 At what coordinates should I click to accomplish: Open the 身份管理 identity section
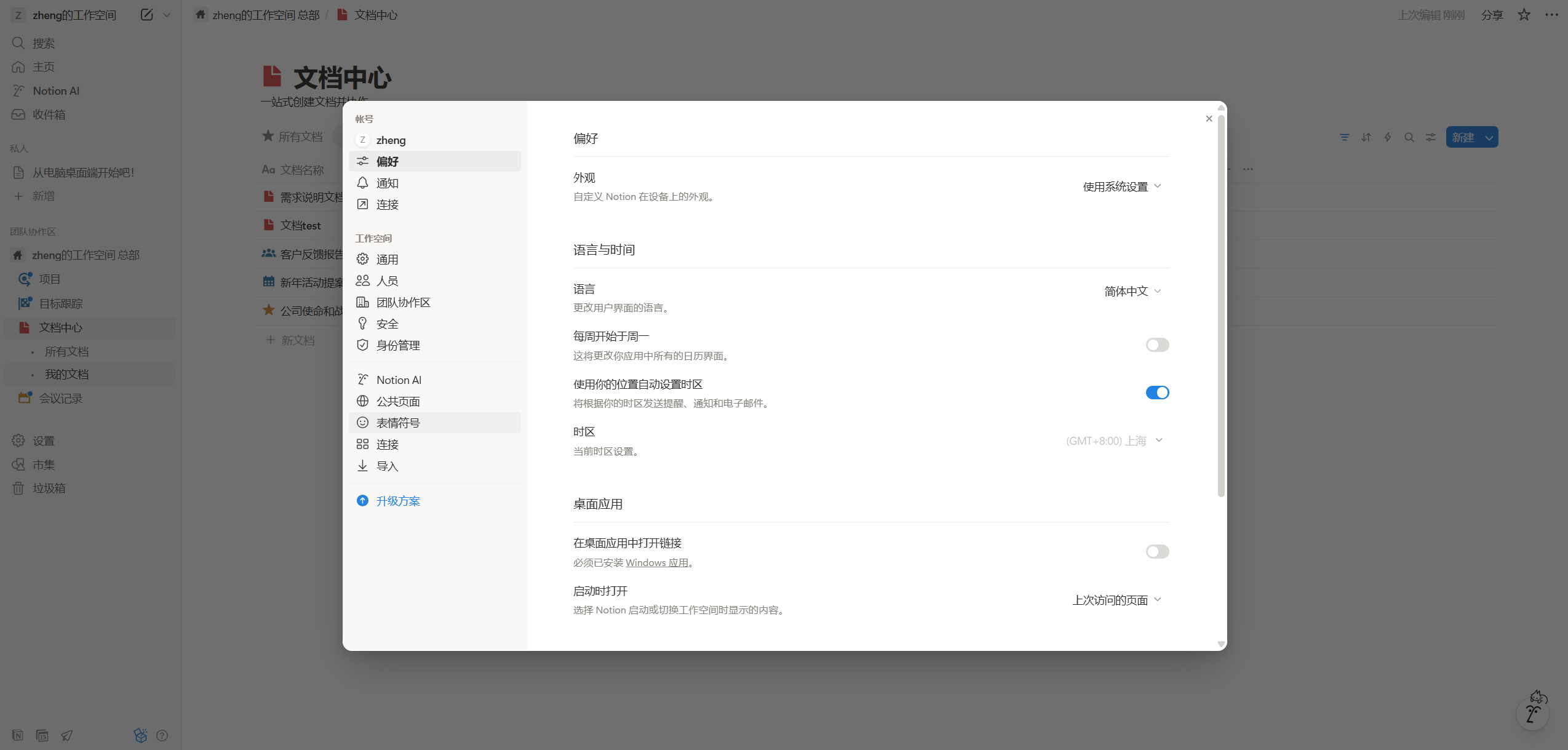tap(397, 345)
